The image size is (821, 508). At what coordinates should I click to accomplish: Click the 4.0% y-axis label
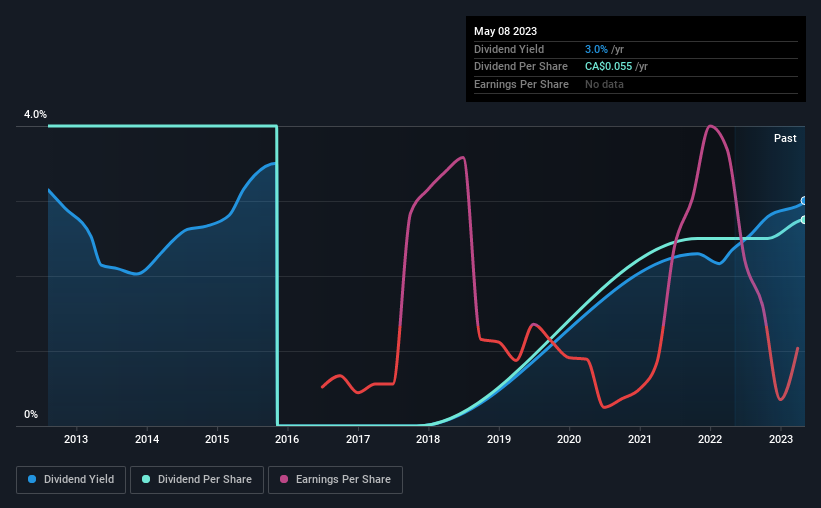pyautogui.click(x=35, y=114)
